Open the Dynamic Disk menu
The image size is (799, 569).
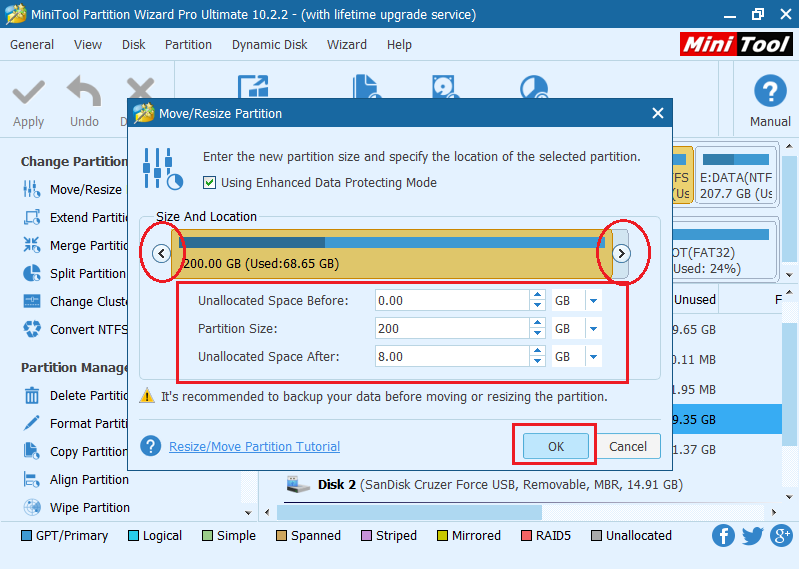pos(270,45)
